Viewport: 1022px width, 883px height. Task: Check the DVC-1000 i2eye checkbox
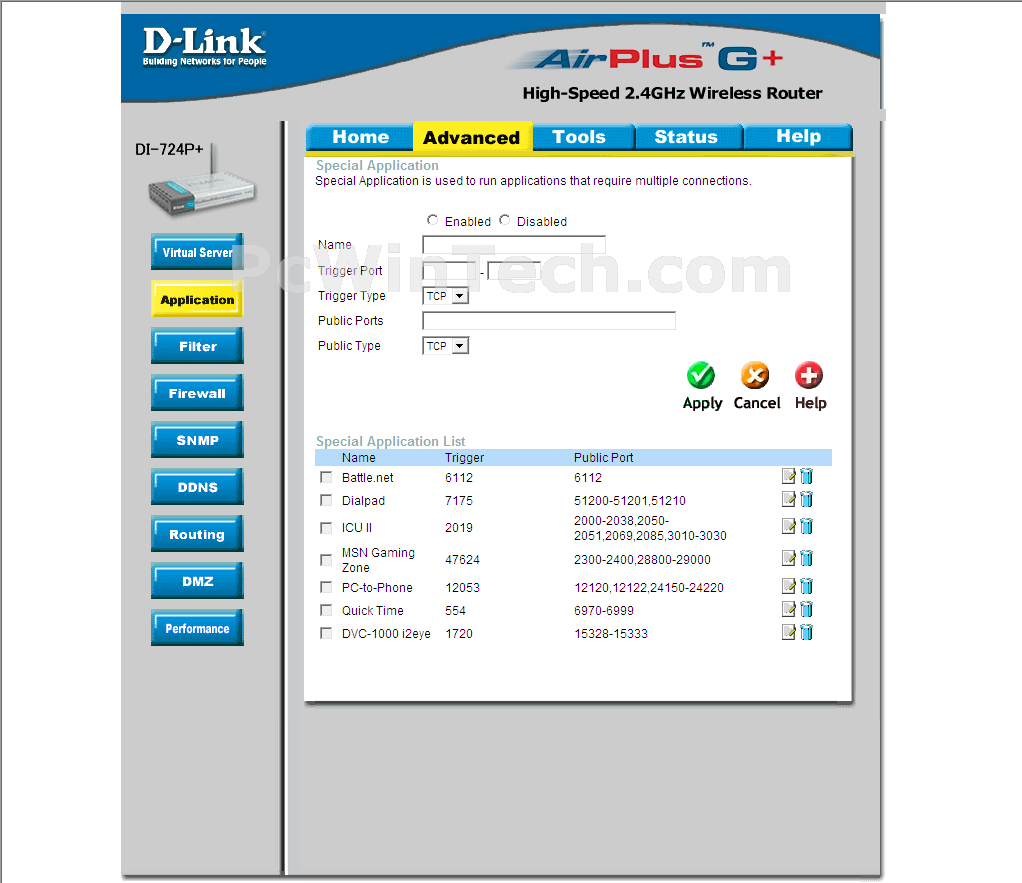327,633
